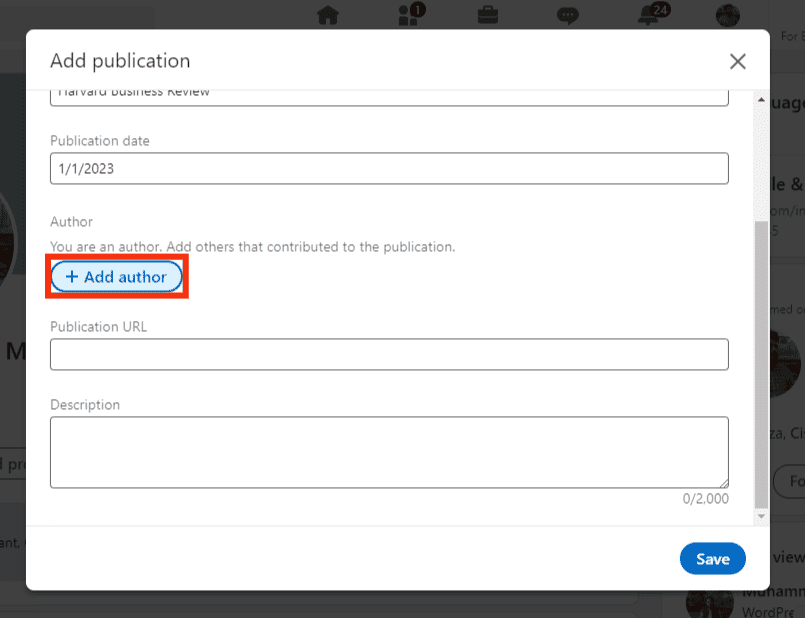805x618 pixels.
Task: Focus the Publication URL field
Action: click(x=389, y=354)
